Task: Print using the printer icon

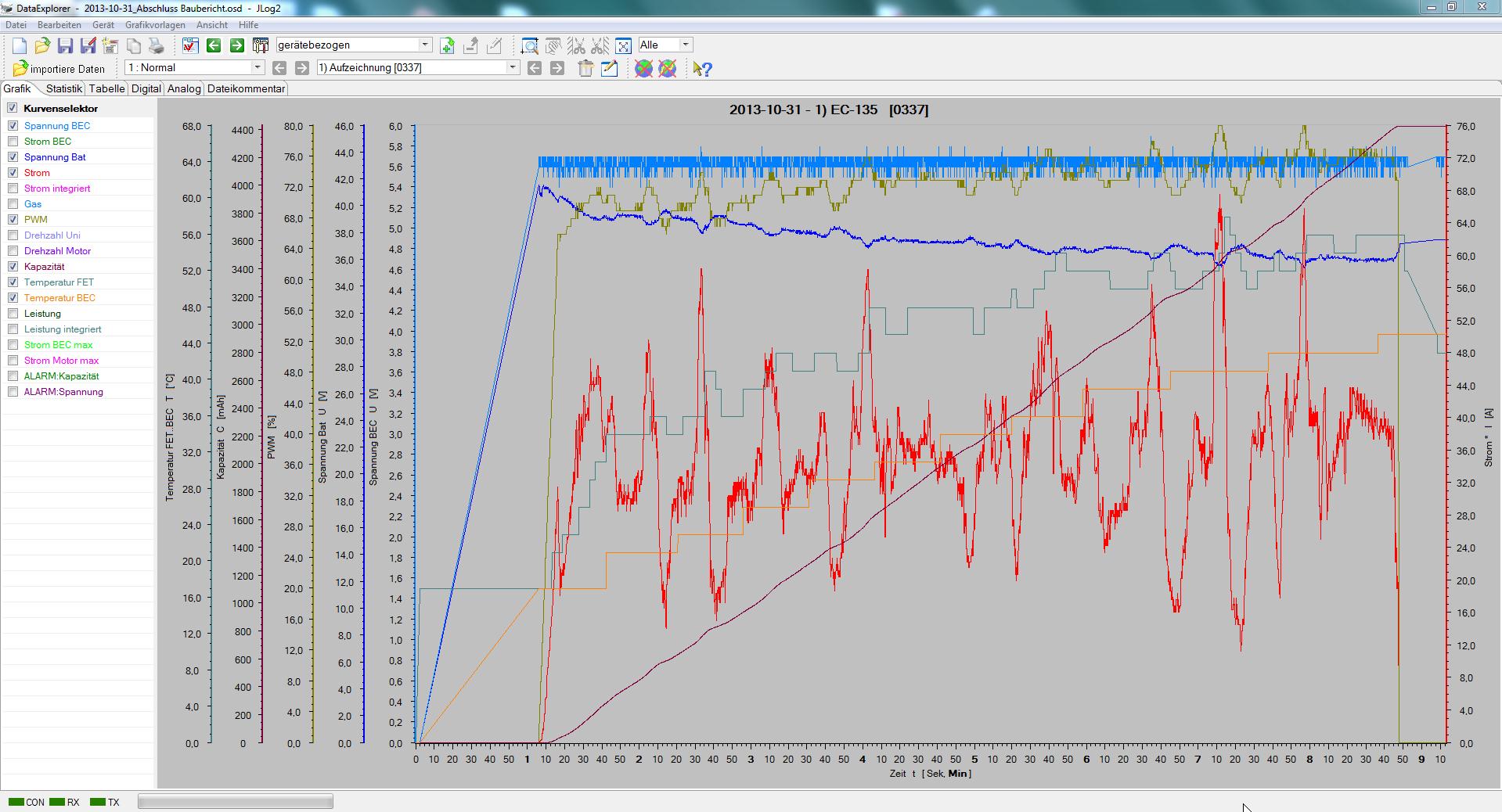Action: click(157, 45)
